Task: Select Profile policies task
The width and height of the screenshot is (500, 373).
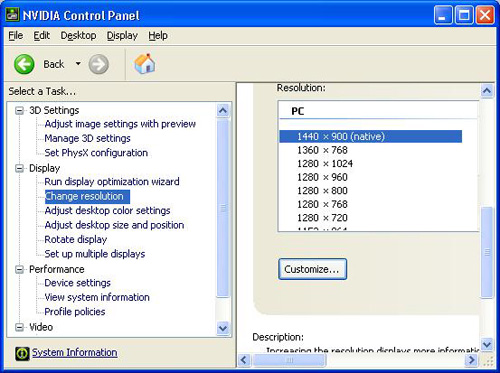Action: point(75,312)
